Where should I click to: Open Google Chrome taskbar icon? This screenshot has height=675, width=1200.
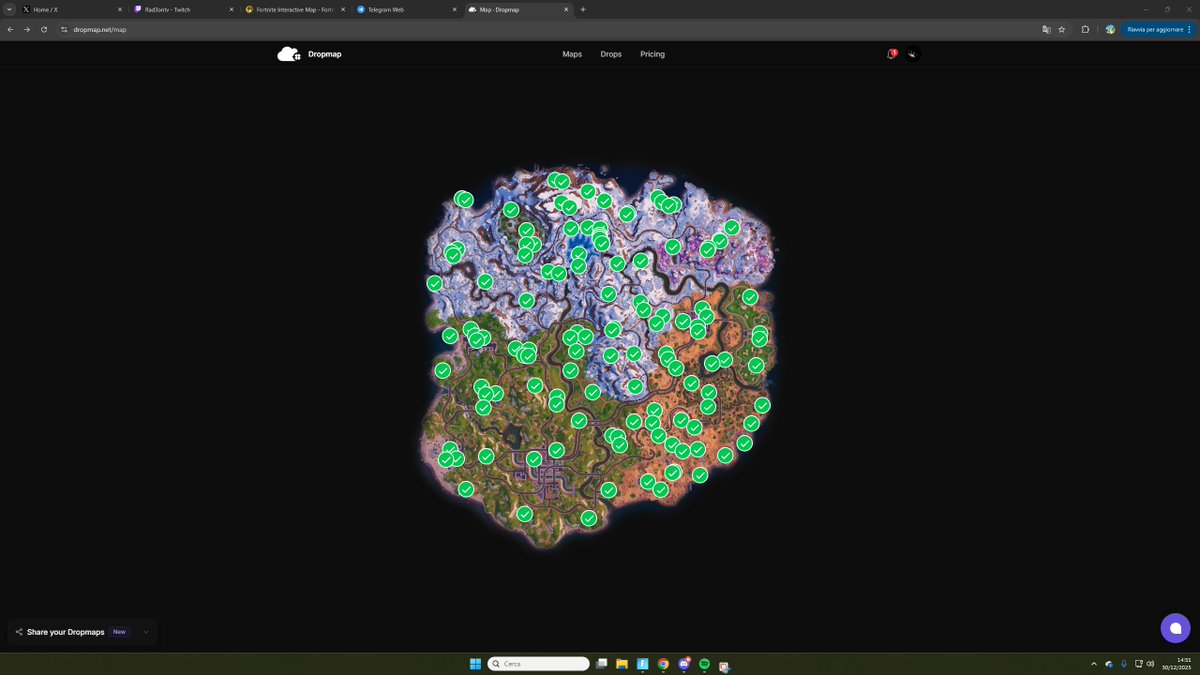pyautogui.click(x=663, y=664)
